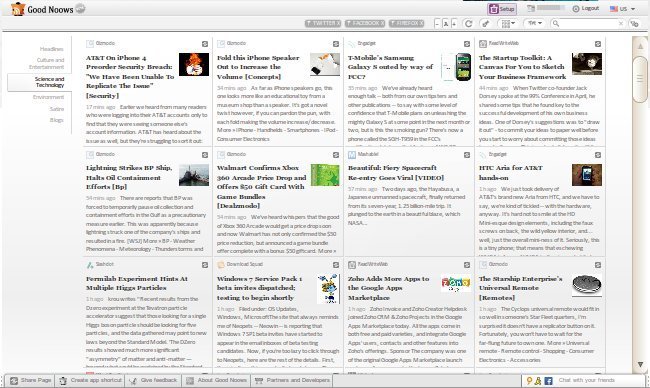Screen dimensions: 650x388
Task: Open T-Mobile's Samsung Galaxy S headline
Action: (390, 67)
